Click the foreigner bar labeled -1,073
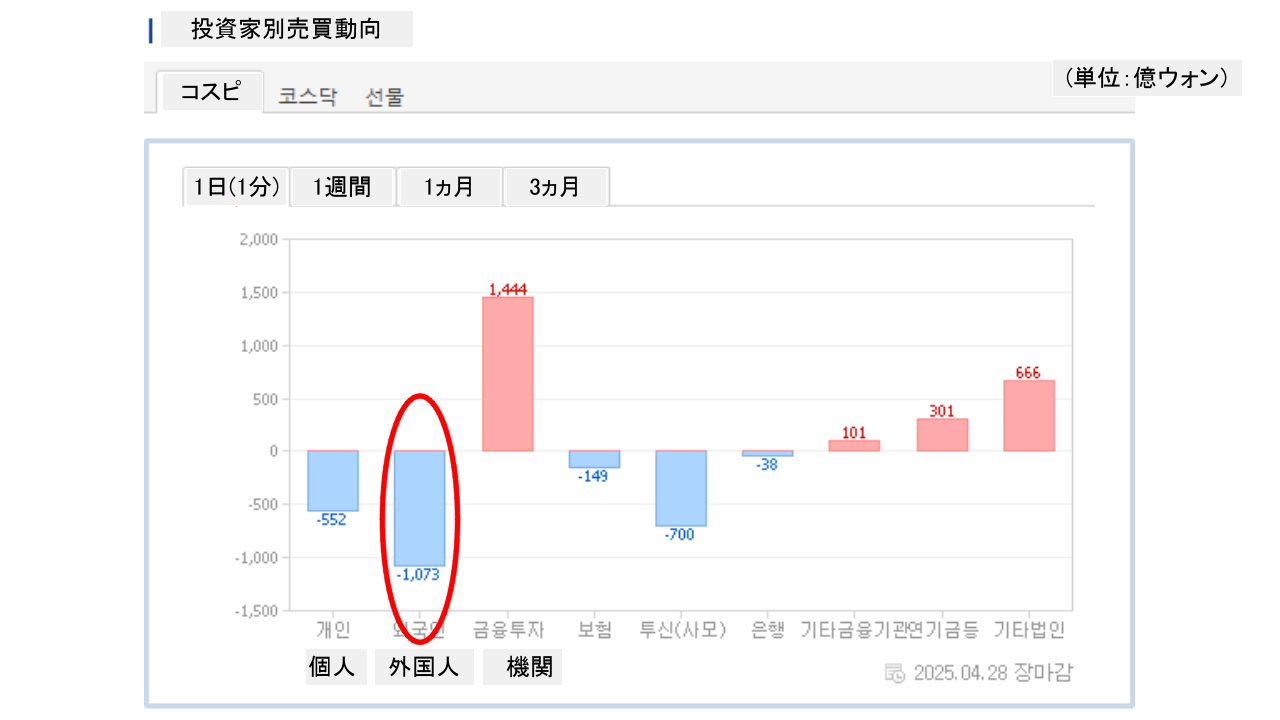1280x720 pixels. 419,508
